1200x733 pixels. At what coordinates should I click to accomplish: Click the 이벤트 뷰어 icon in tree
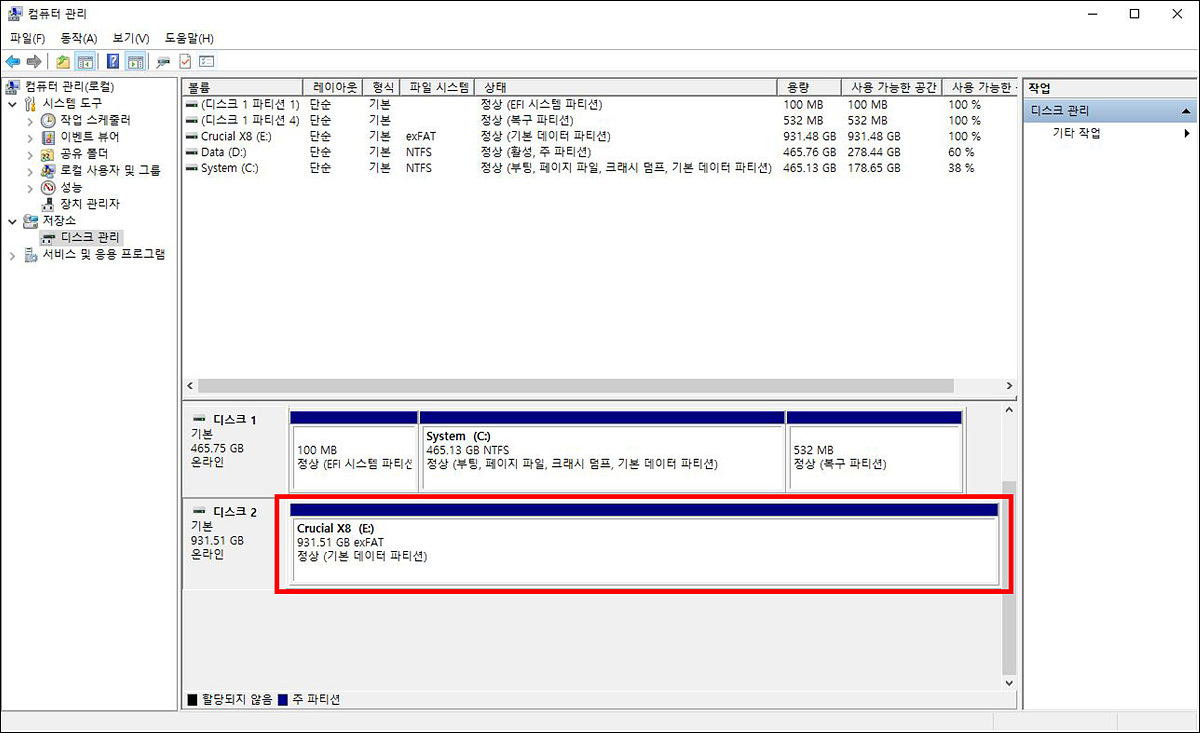point(48,137)
